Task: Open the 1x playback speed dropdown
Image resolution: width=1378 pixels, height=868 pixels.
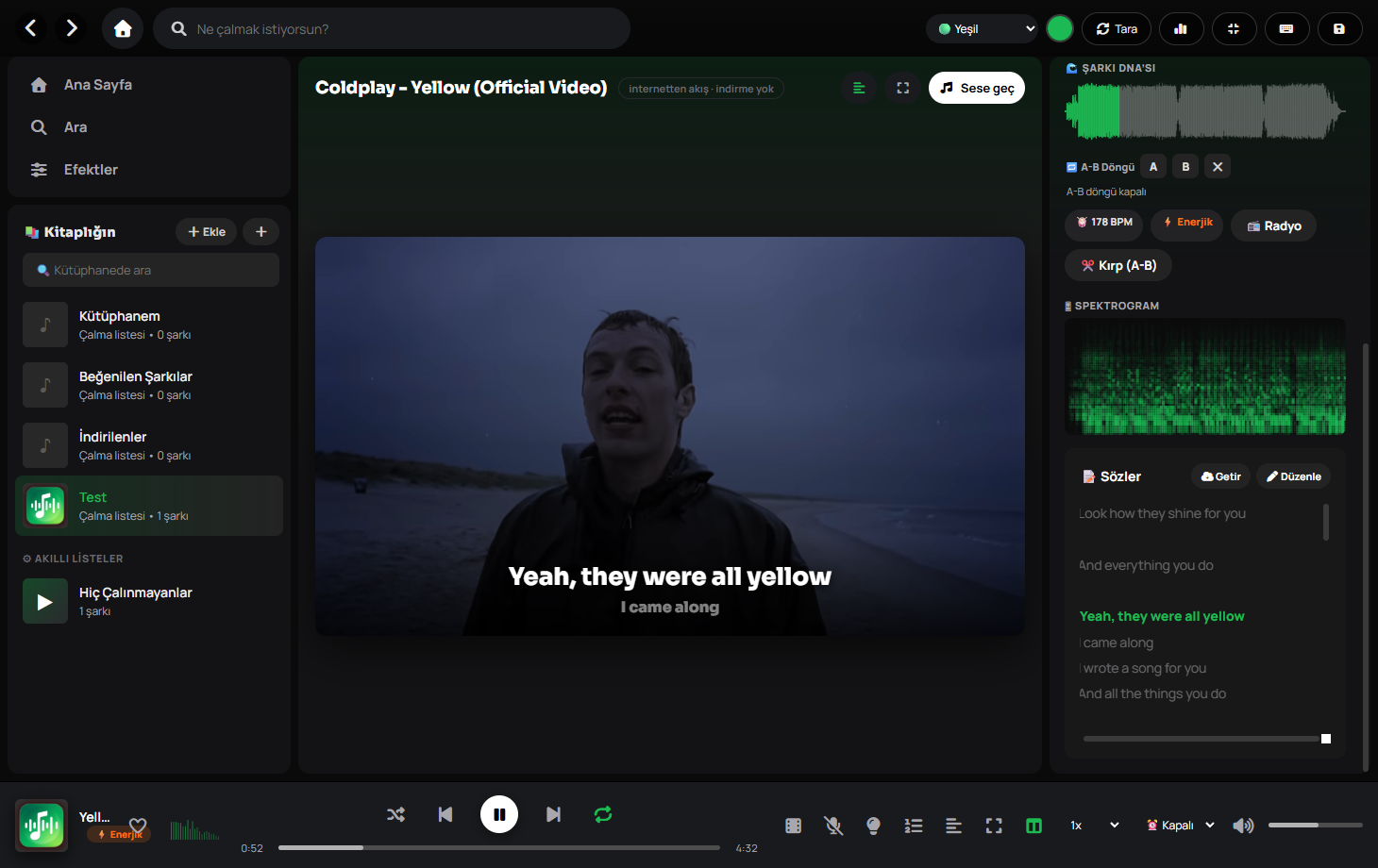Action: tap(1093, 826)
